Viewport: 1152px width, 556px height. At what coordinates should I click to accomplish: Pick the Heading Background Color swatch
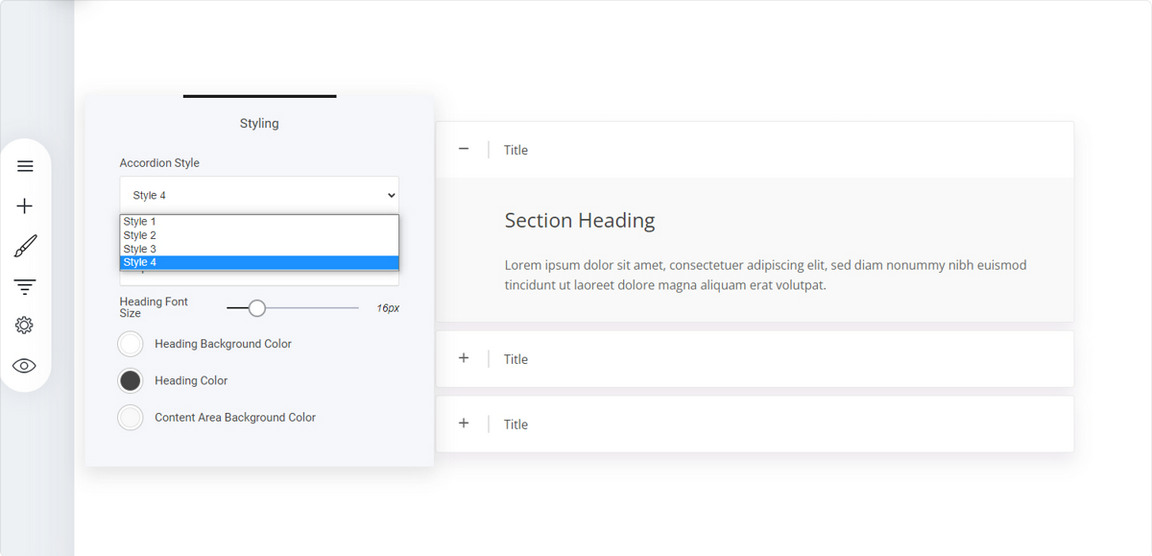pyautogui.click(x=130, y=344)
